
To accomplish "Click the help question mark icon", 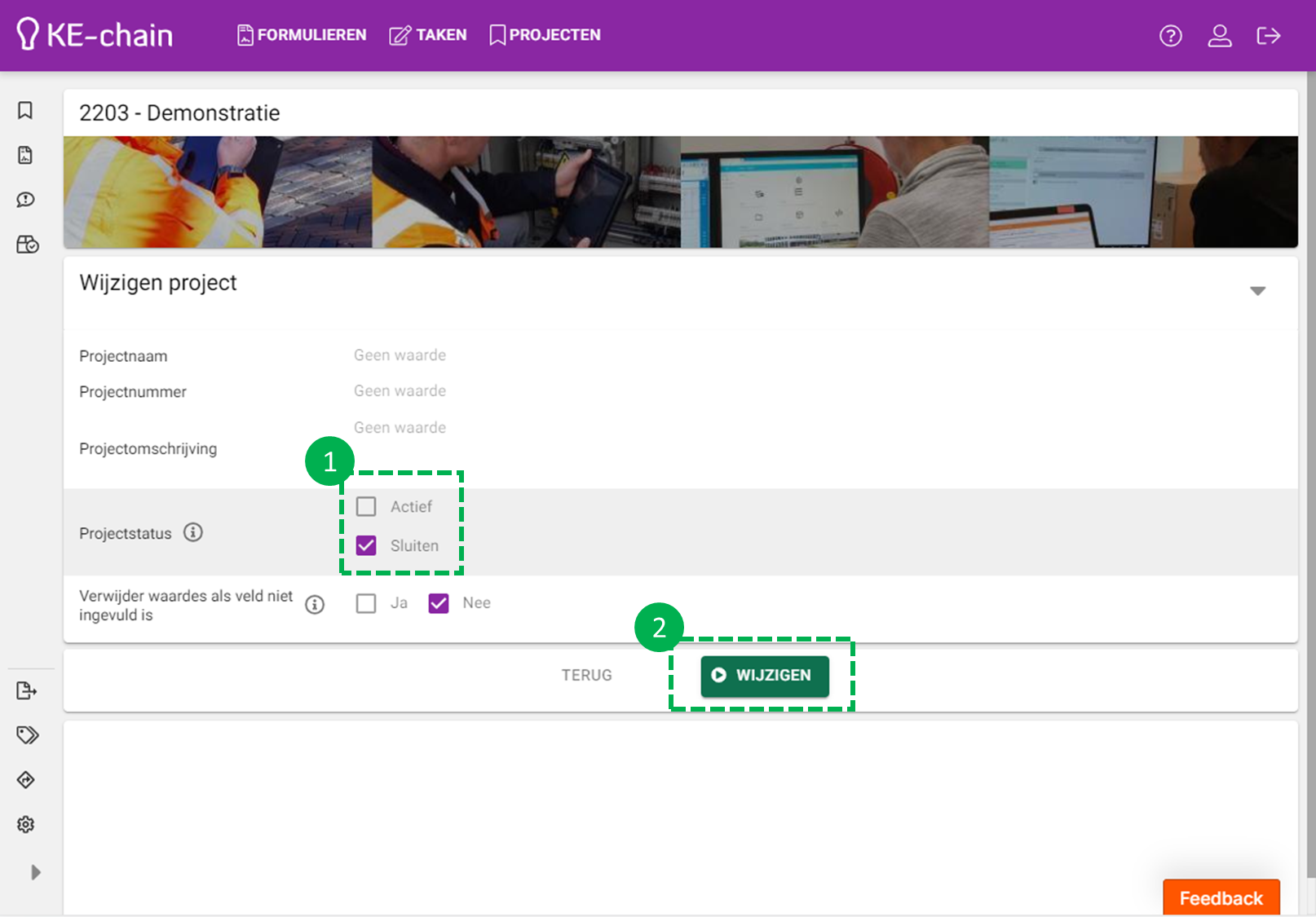I will (1170, 36).
